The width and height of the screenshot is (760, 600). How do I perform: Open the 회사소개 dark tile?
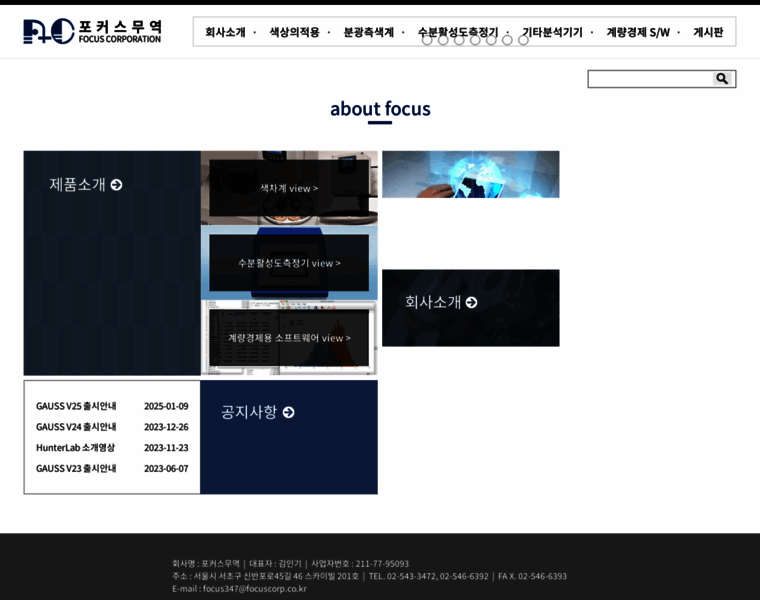click(471, 308)
